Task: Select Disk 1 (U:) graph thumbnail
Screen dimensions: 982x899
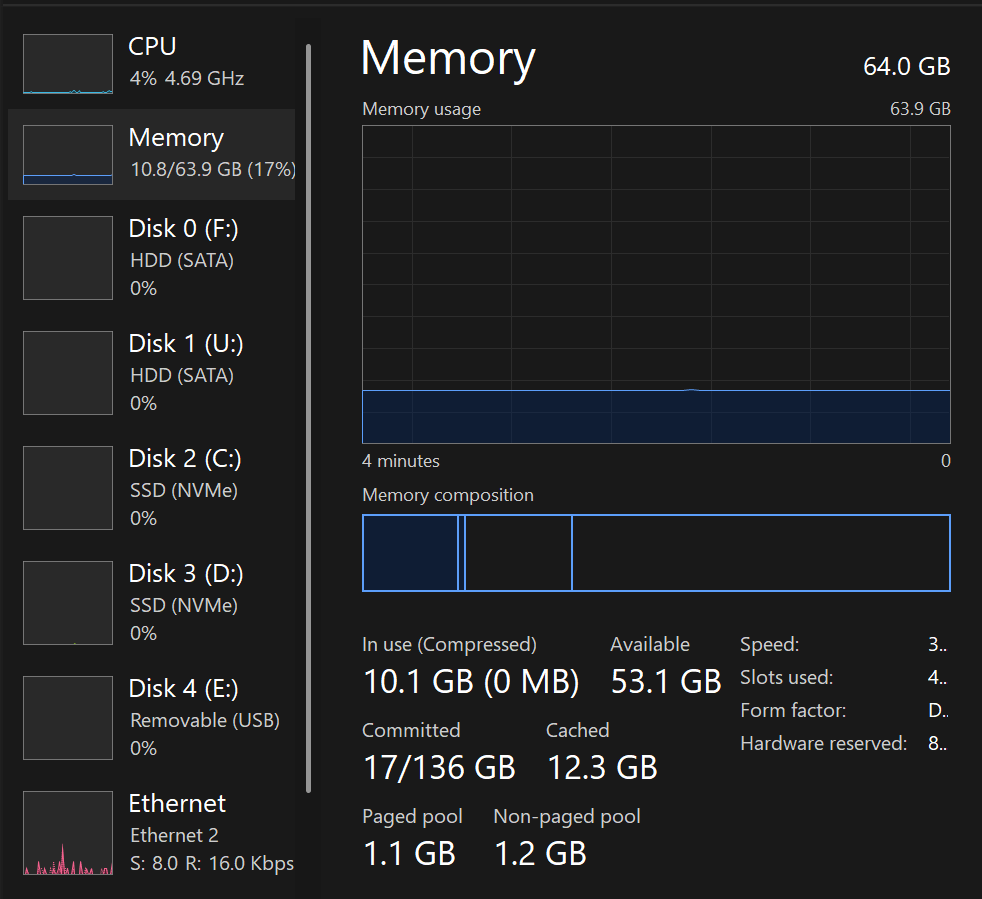Action: pos(67,373)
